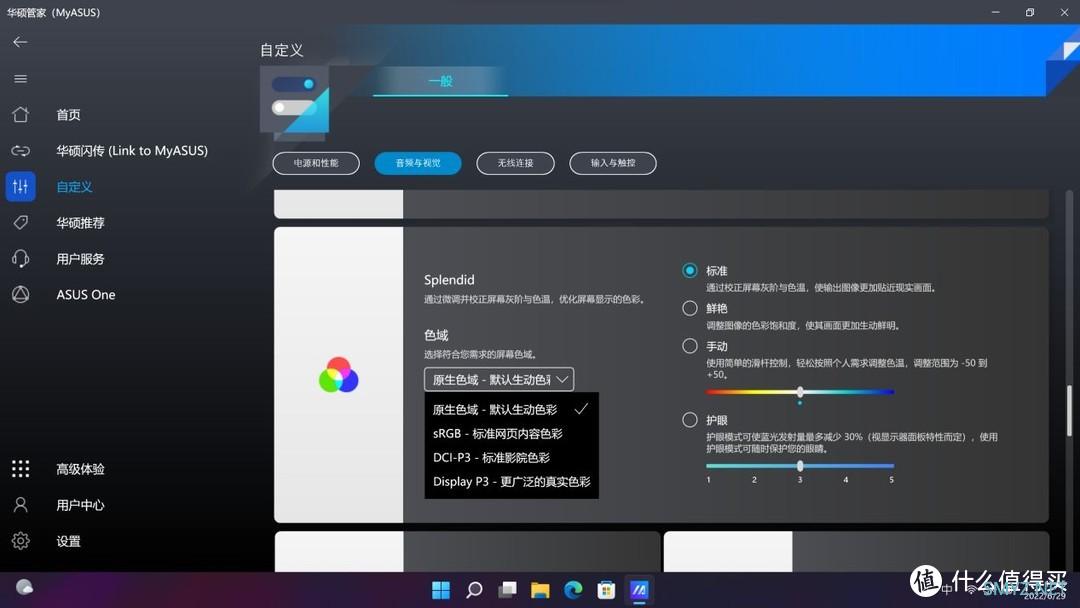Select the 自定义 sliders icon
Viewport: 1080px width, 608px height.
pos(21,187)
